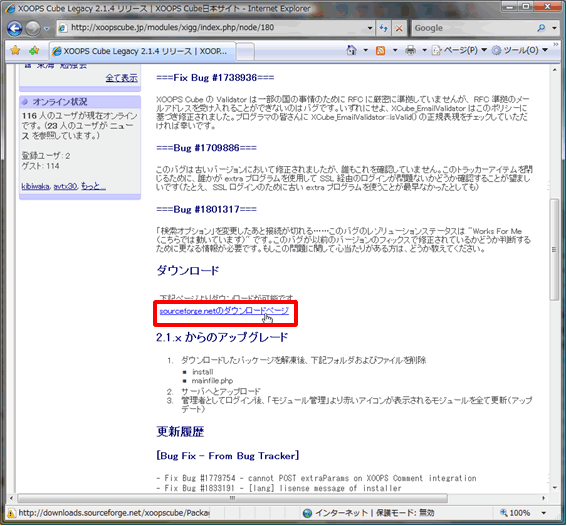567x526 pixels.
Task: Click the Home page icon
Action: point(351,50)
